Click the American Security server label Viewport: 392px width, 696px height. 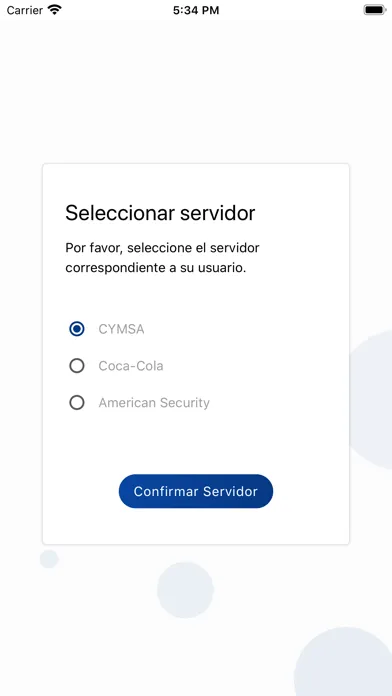click(x=154, y=403)
